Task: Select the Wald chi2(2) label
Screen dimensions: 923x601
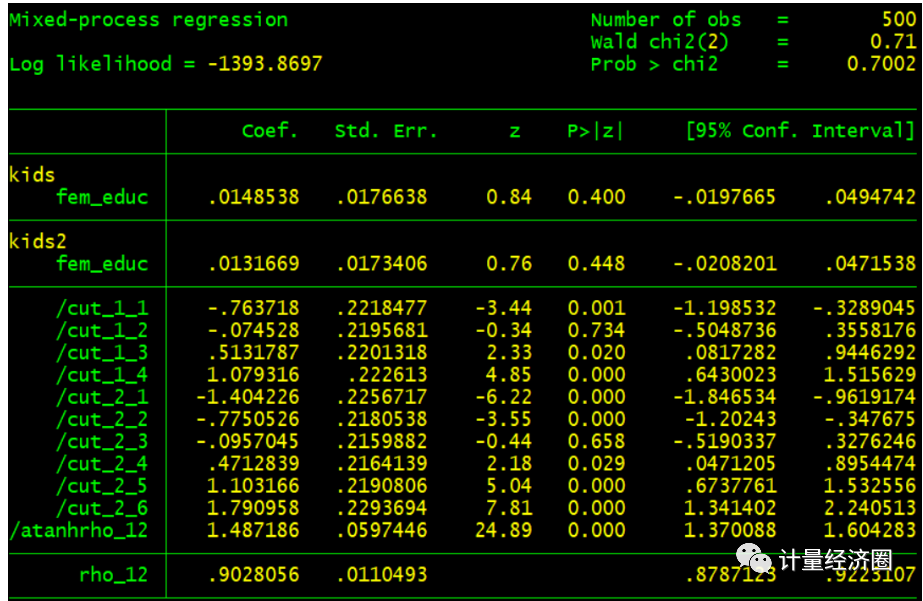Action: pyautogui.click(x=660, y=42)
